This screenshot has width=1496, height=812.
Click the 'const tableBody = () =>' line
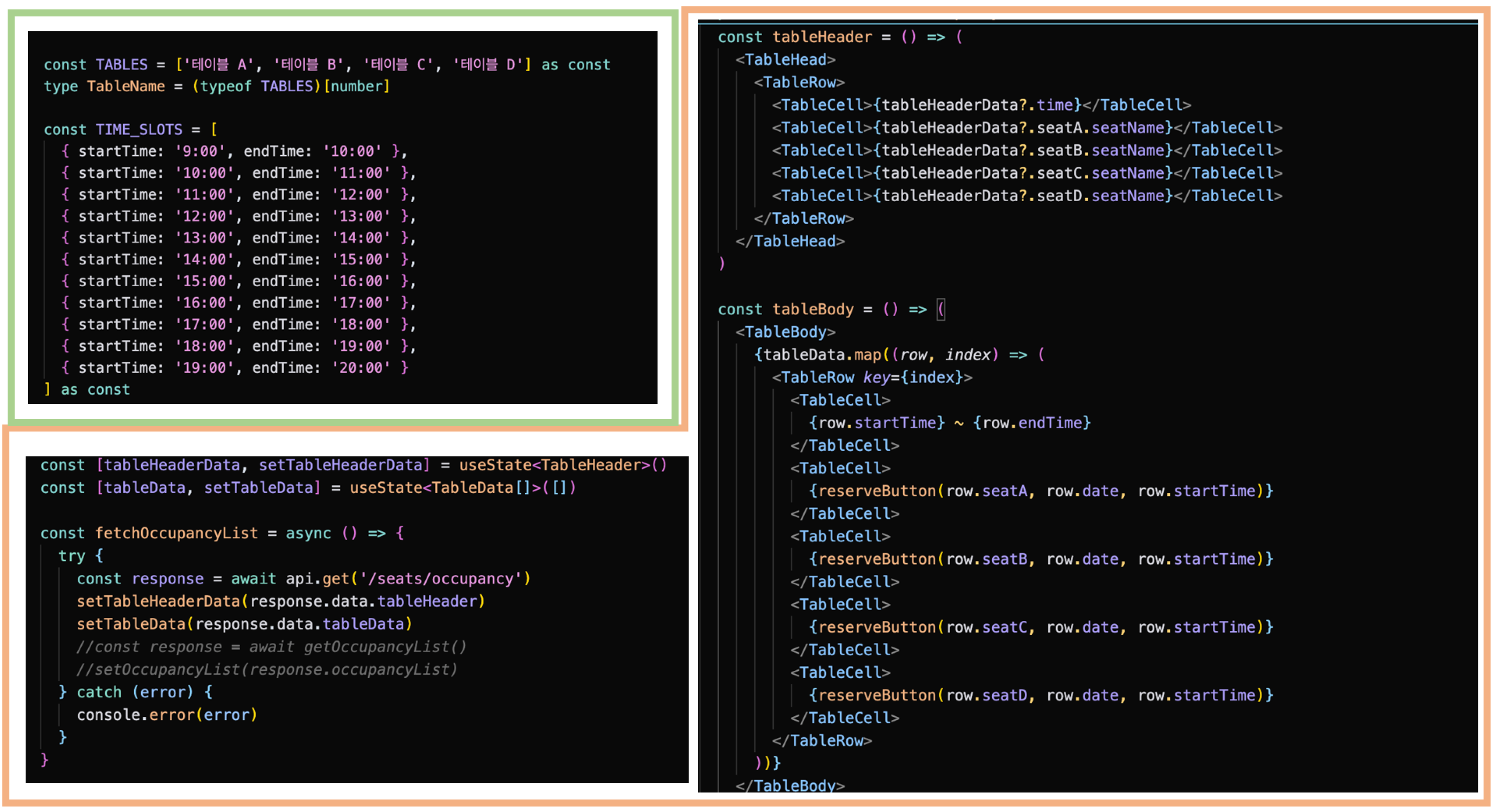point(831,309)
